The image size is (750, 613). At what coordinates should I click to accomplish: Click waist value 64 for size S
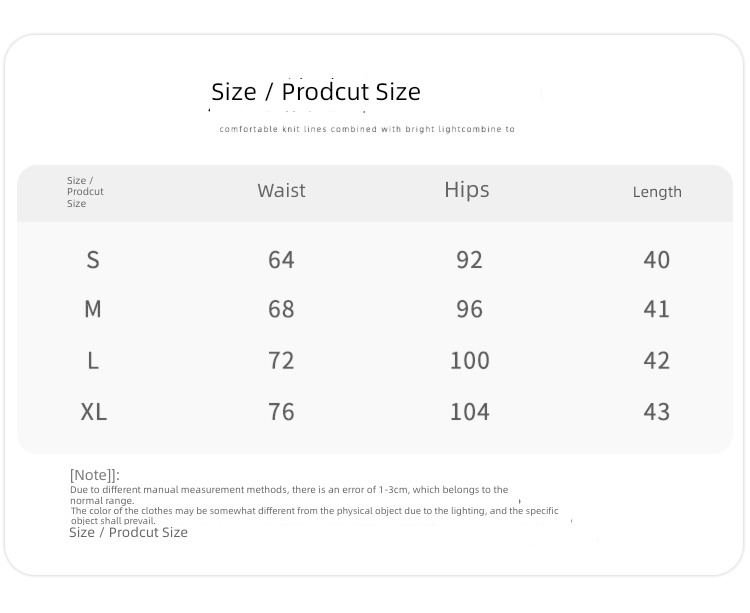[x=281, y=260]
